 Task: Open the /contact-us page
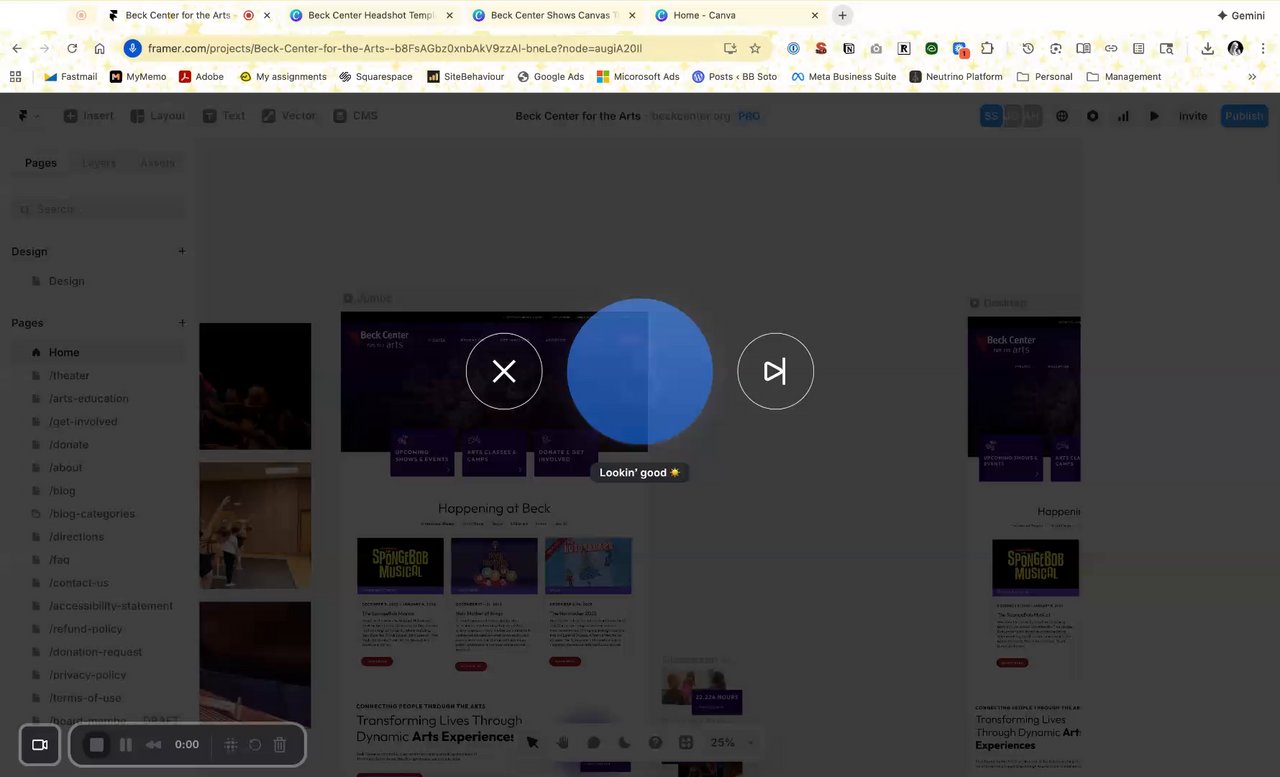[98, 582]
